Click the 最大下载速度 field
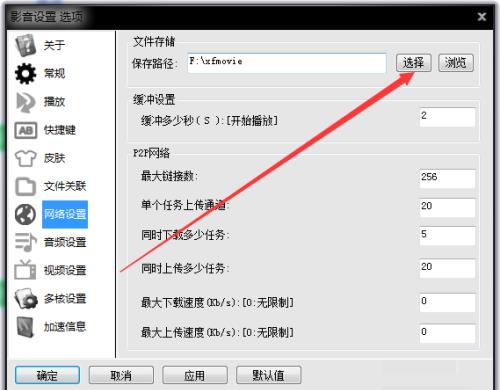Image resolution: width=500 pixels, height=390 pixels. click(x=448, y=303)
